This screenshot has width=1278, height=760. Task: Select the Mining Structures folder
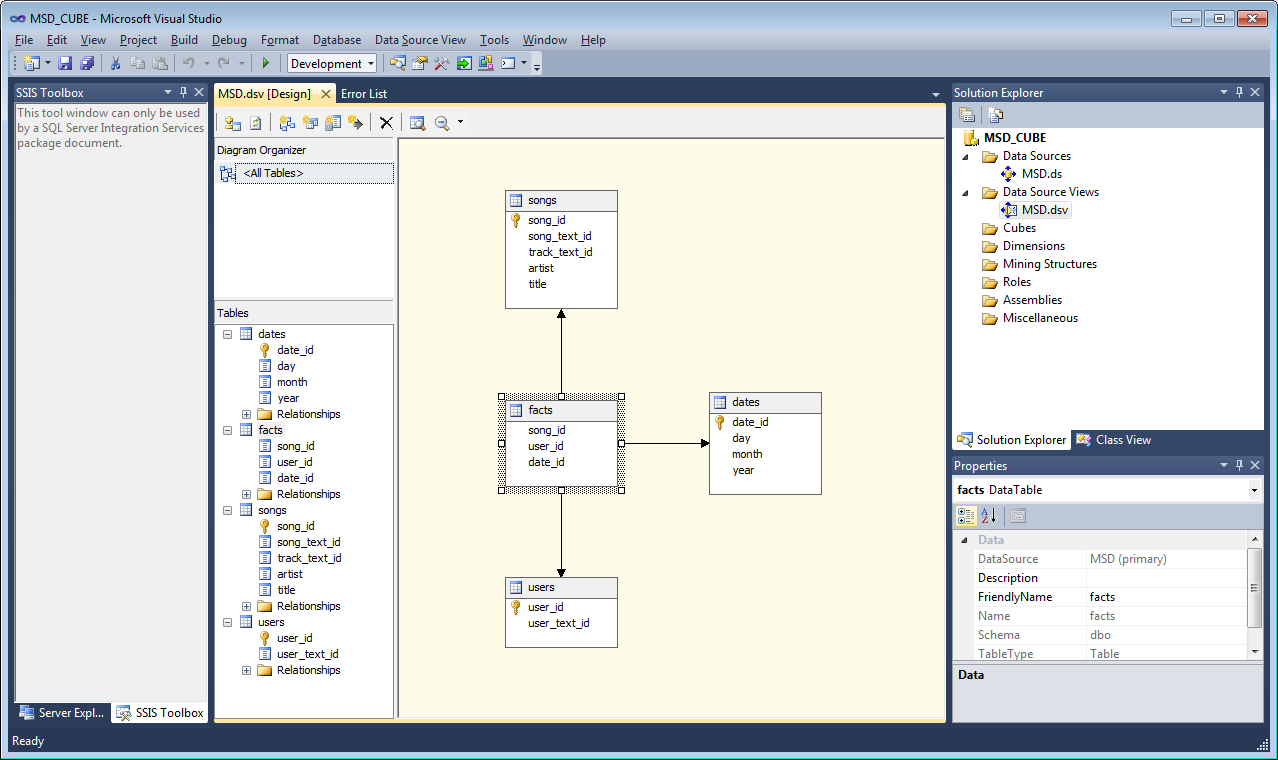pos(1050,264)
